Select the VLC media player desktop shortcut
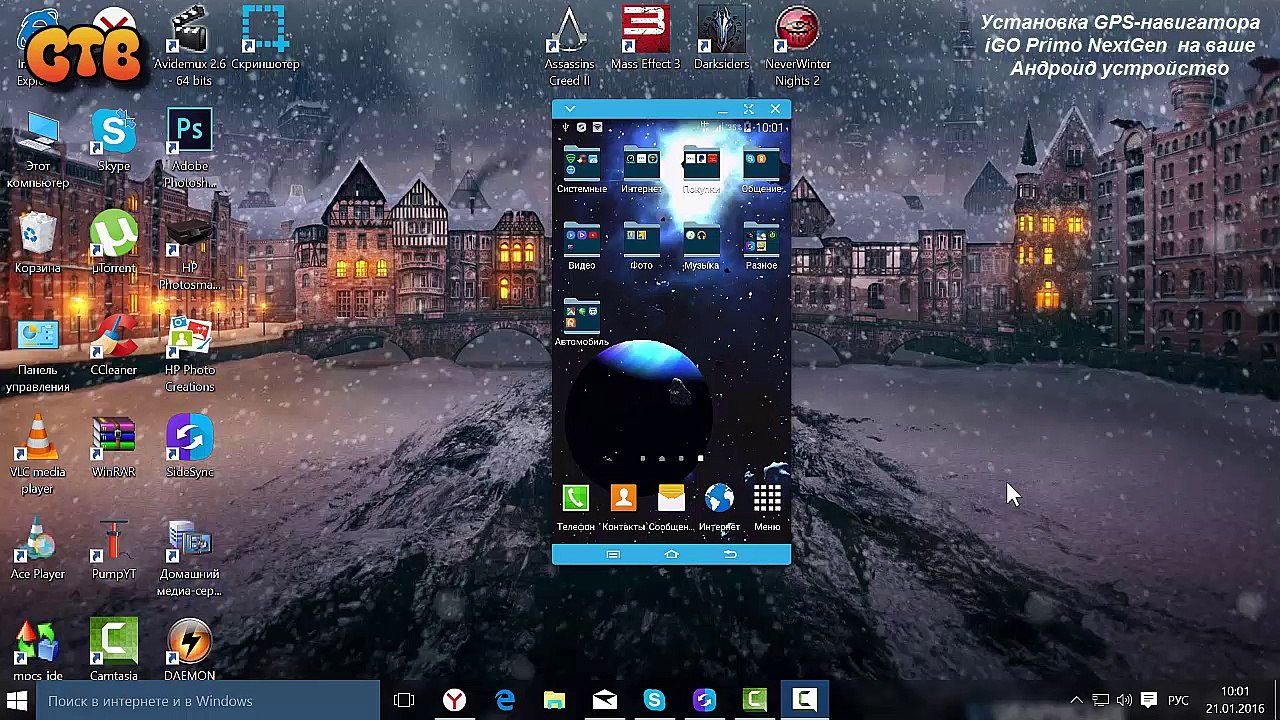 click(38, 456)
